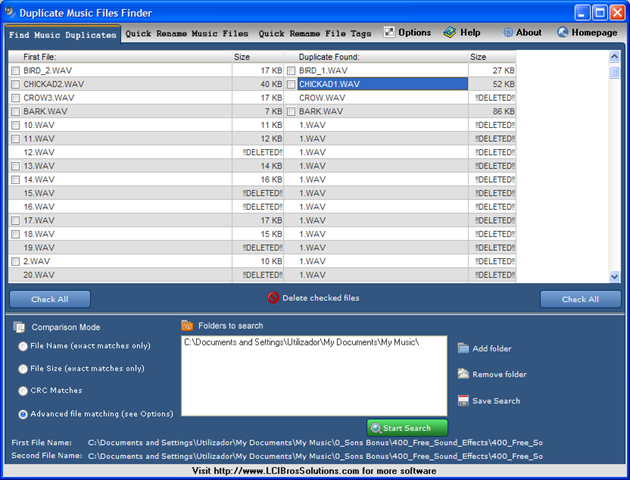
Task: Click the red Delete checked files icon
Action: pos(273,298)
